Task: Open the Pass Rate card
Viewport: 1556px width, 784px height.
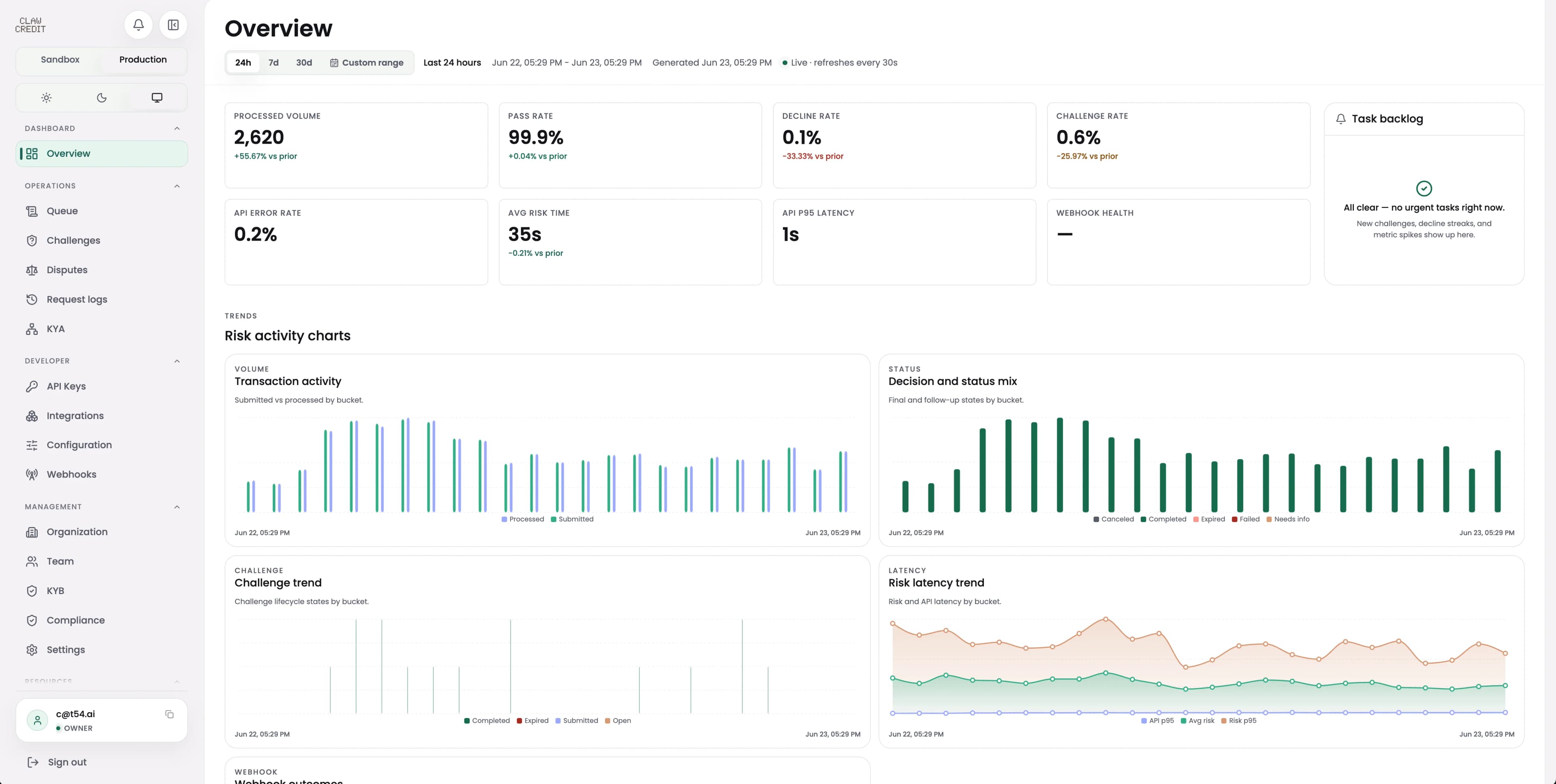Action: click(x=630, y=145)
